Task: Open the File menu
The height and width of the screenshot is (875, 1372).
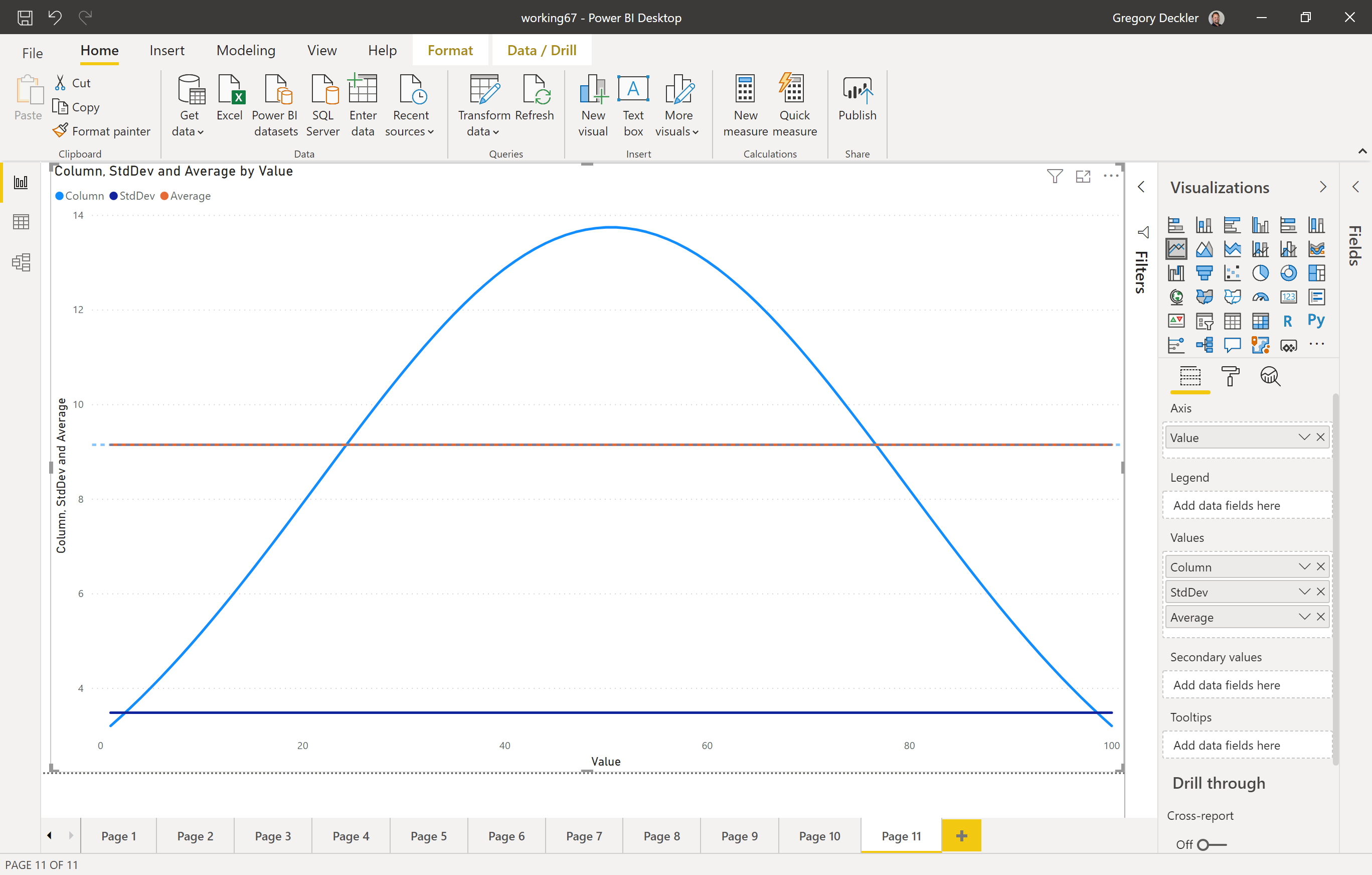Action: pyautogui.click(x=33, y=53)
